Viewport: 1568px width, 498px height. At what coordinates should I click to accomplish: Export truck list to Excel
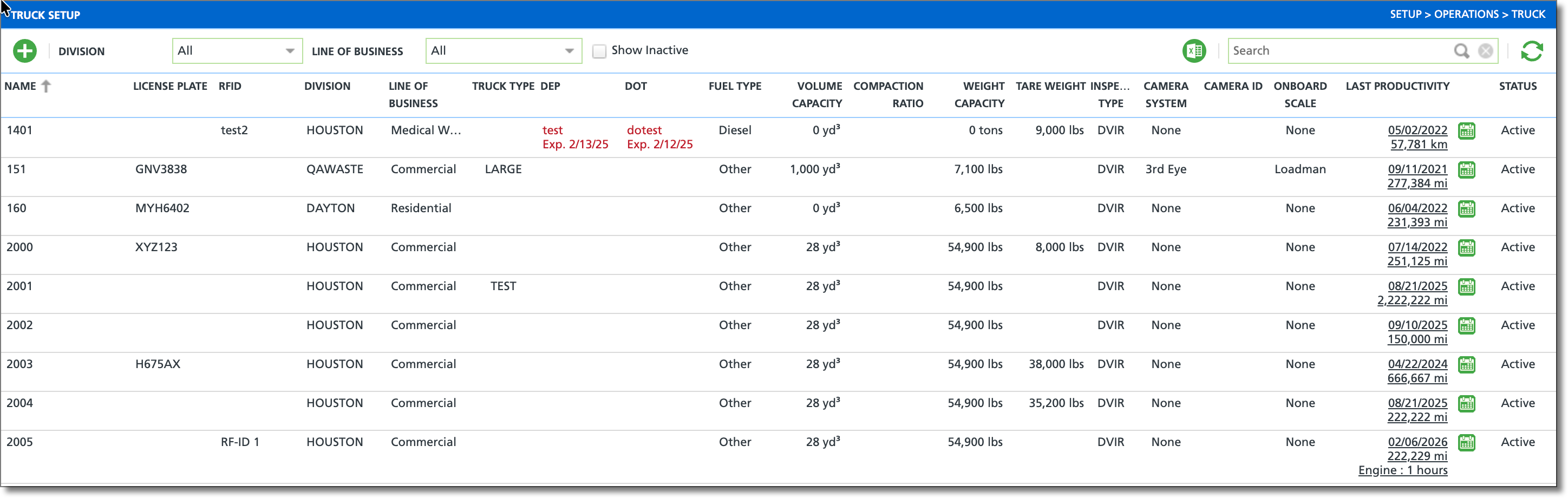coord(1194,51)
